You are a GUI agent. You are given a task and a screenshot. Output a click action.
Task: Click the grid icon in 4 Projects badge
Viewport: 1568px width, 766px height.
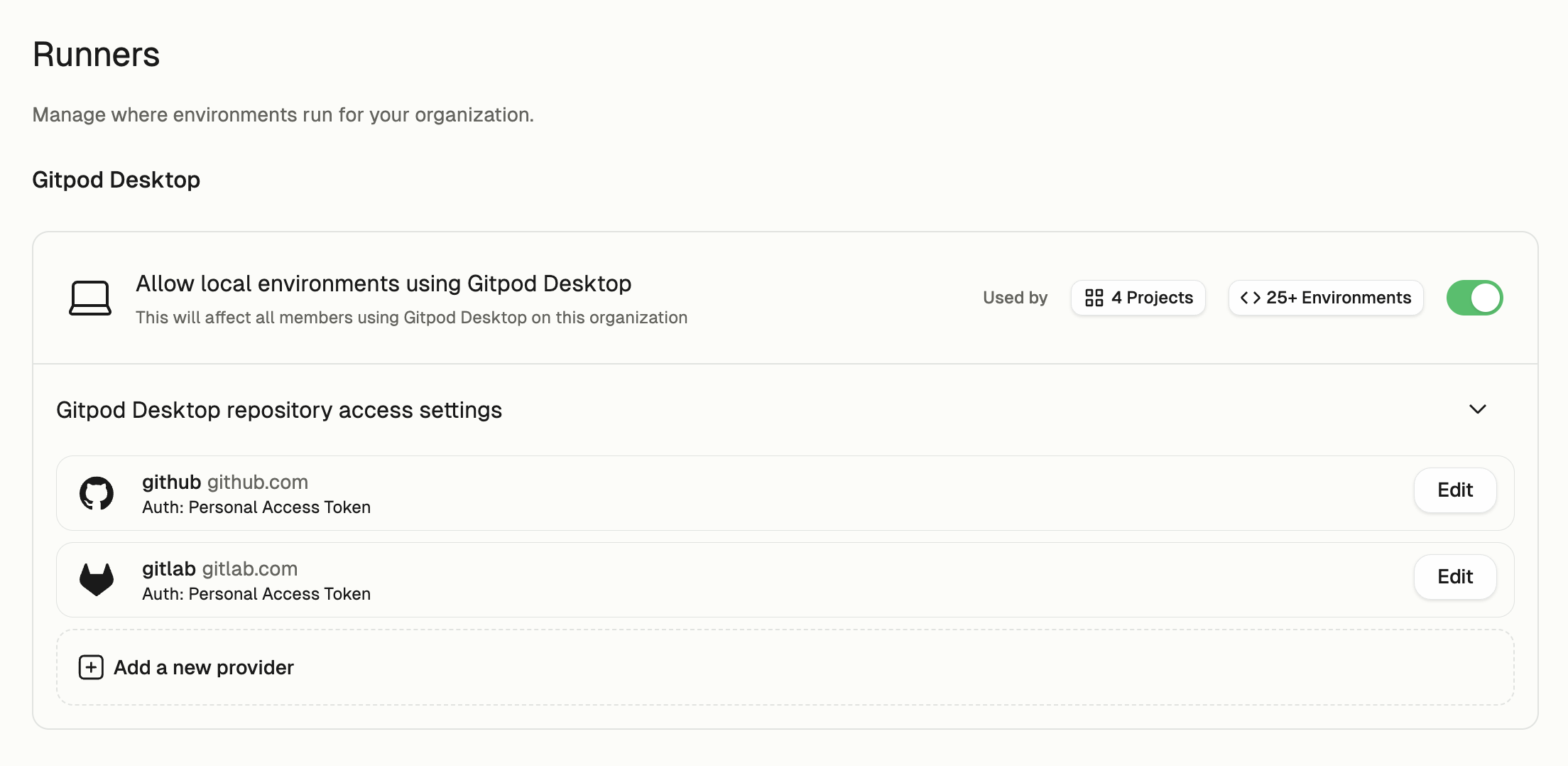pos(1094,298)
